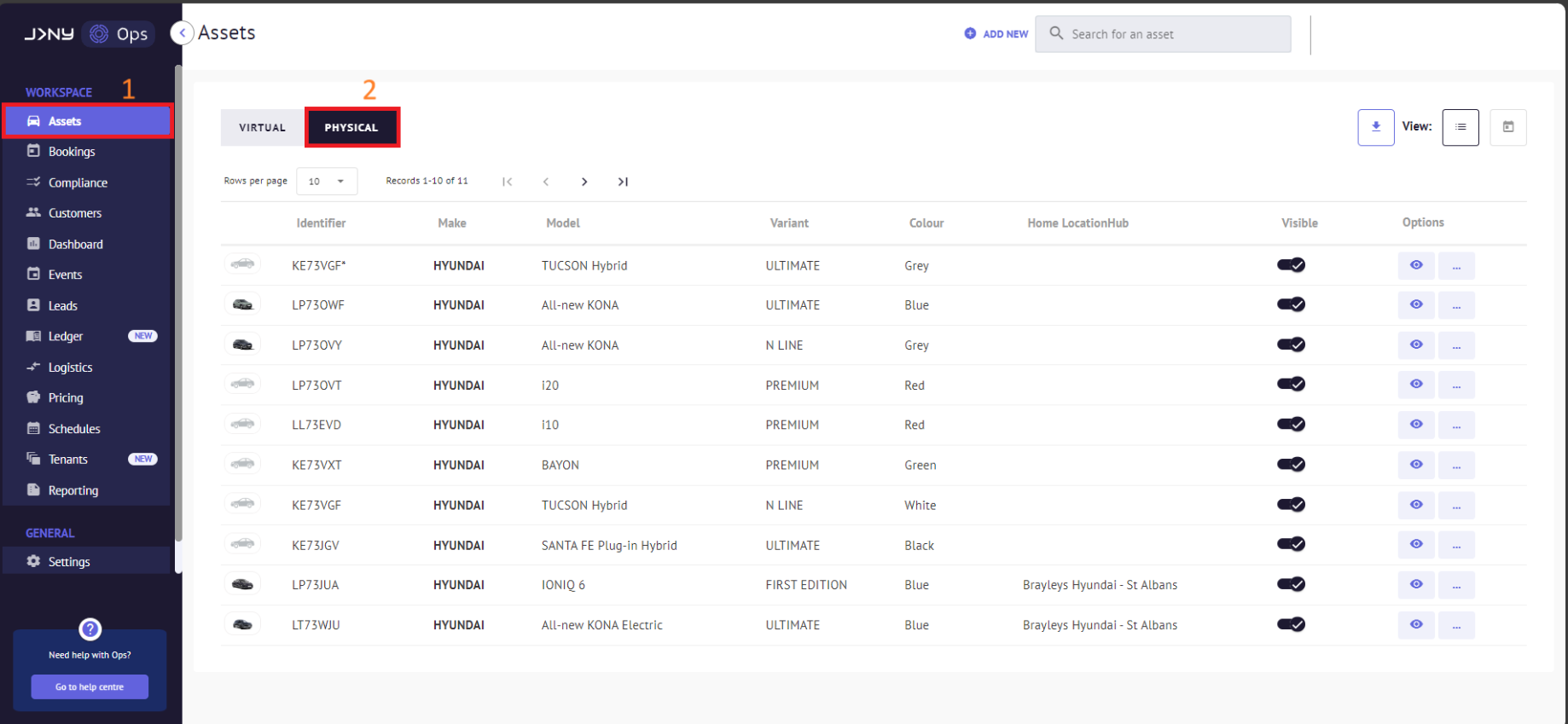View asset KE73VGF* with eye icon

pyautogui.click(x=1416, y=265)
